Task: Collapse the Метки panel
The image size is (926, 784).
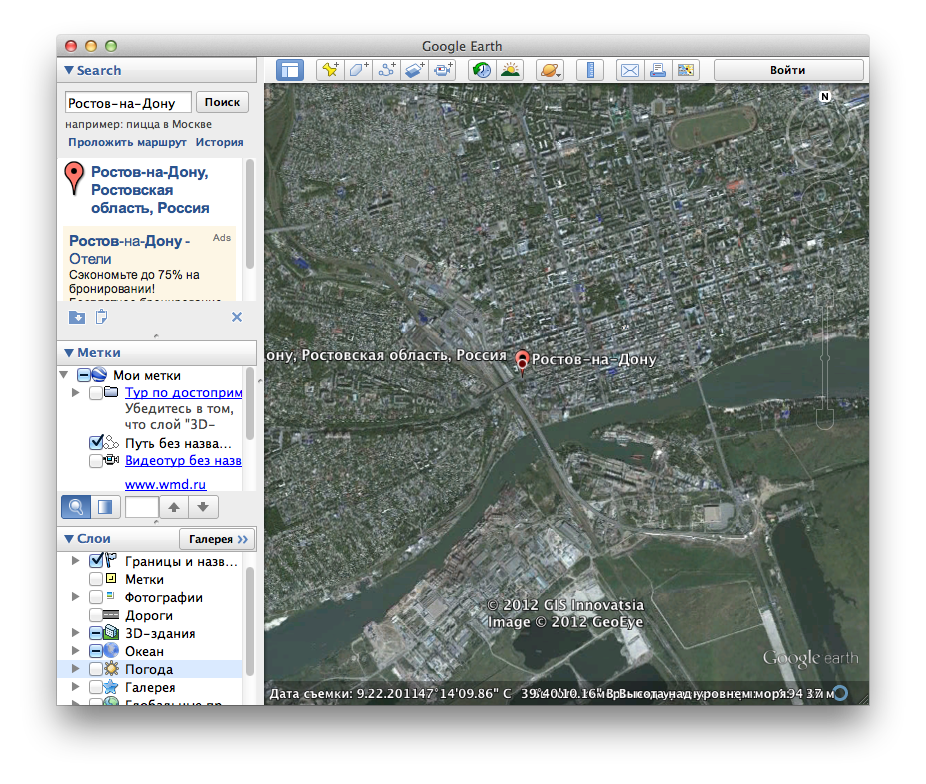Action: coord(69,352)
